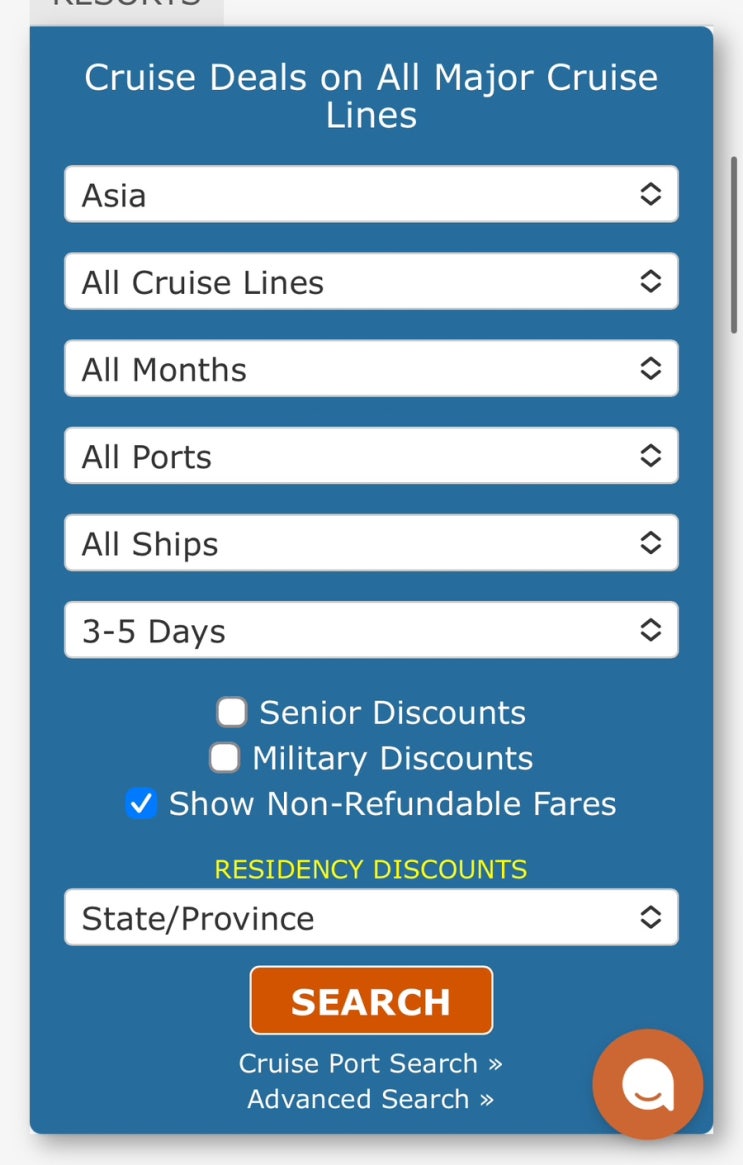Click the arrows on Asia destination dropdown
Viewport: 743px width, 1165px height.
650,194
